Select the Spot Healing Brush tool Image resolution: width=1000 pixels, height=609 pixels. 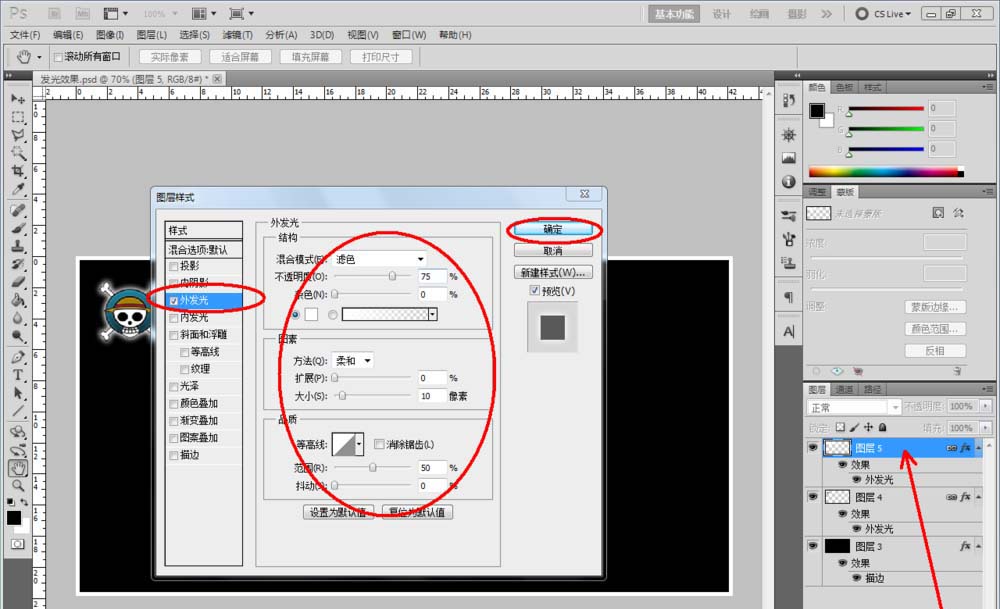(18, 210)
